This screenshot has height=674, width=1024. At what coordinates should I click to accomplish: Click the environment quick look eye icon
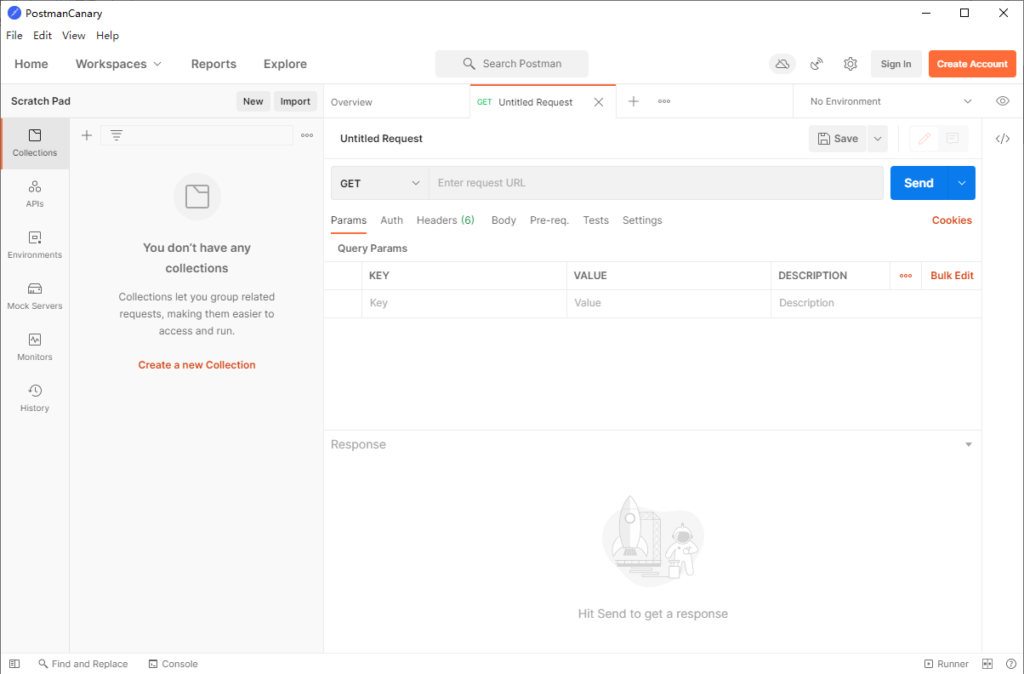(1002, 101)
